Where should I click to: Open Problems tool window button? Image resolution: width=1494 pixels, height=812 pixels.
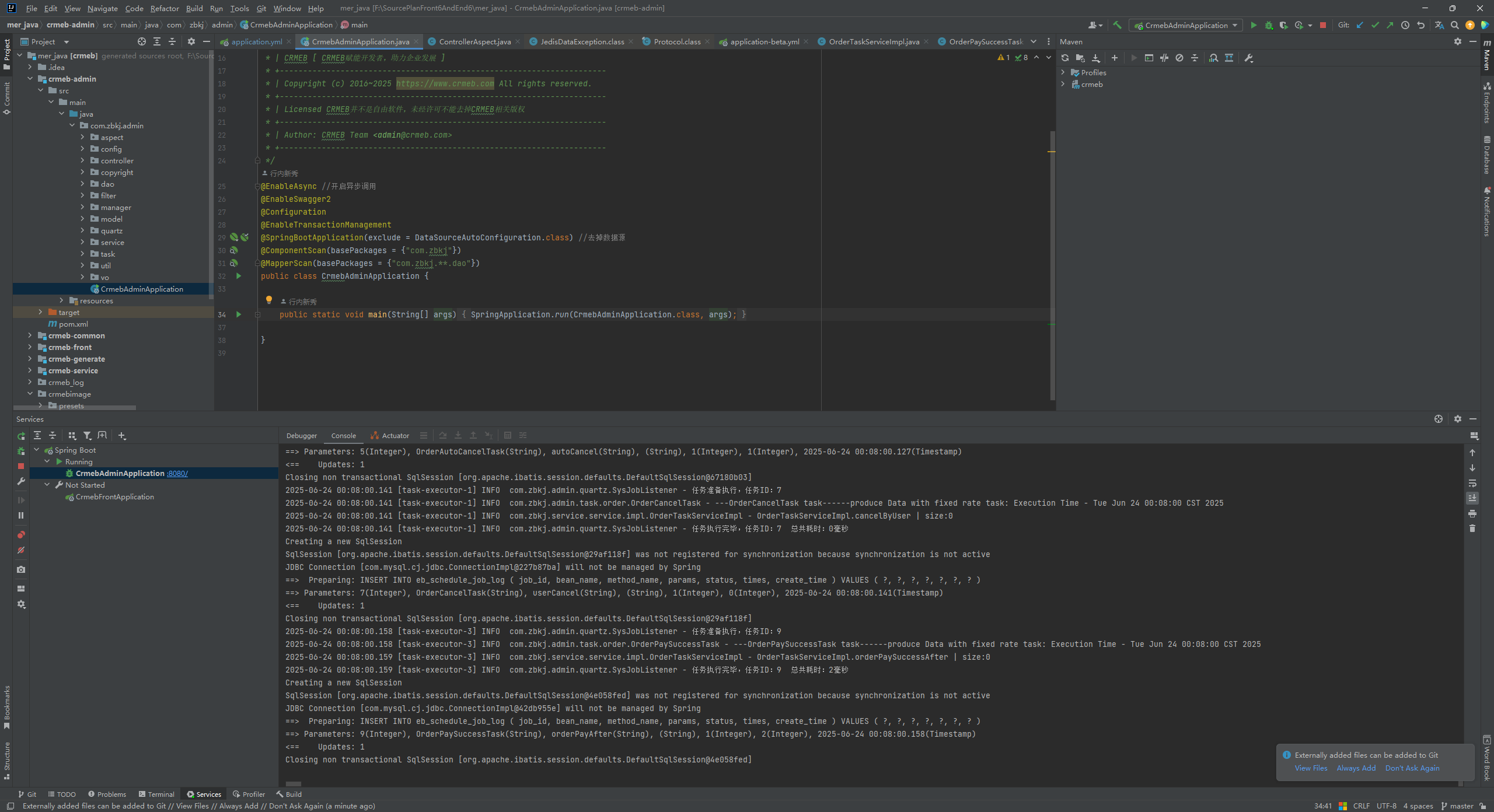[107, 794]
